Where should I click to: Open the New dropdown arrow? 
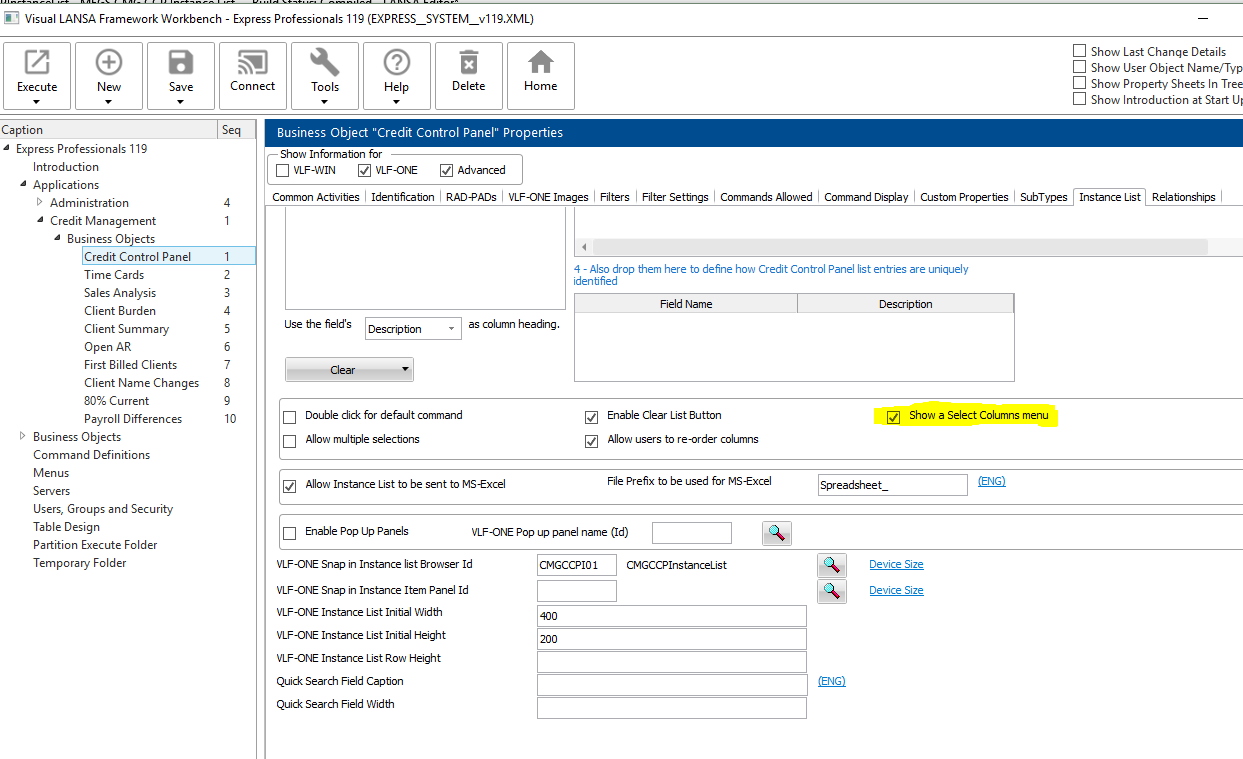109,101
